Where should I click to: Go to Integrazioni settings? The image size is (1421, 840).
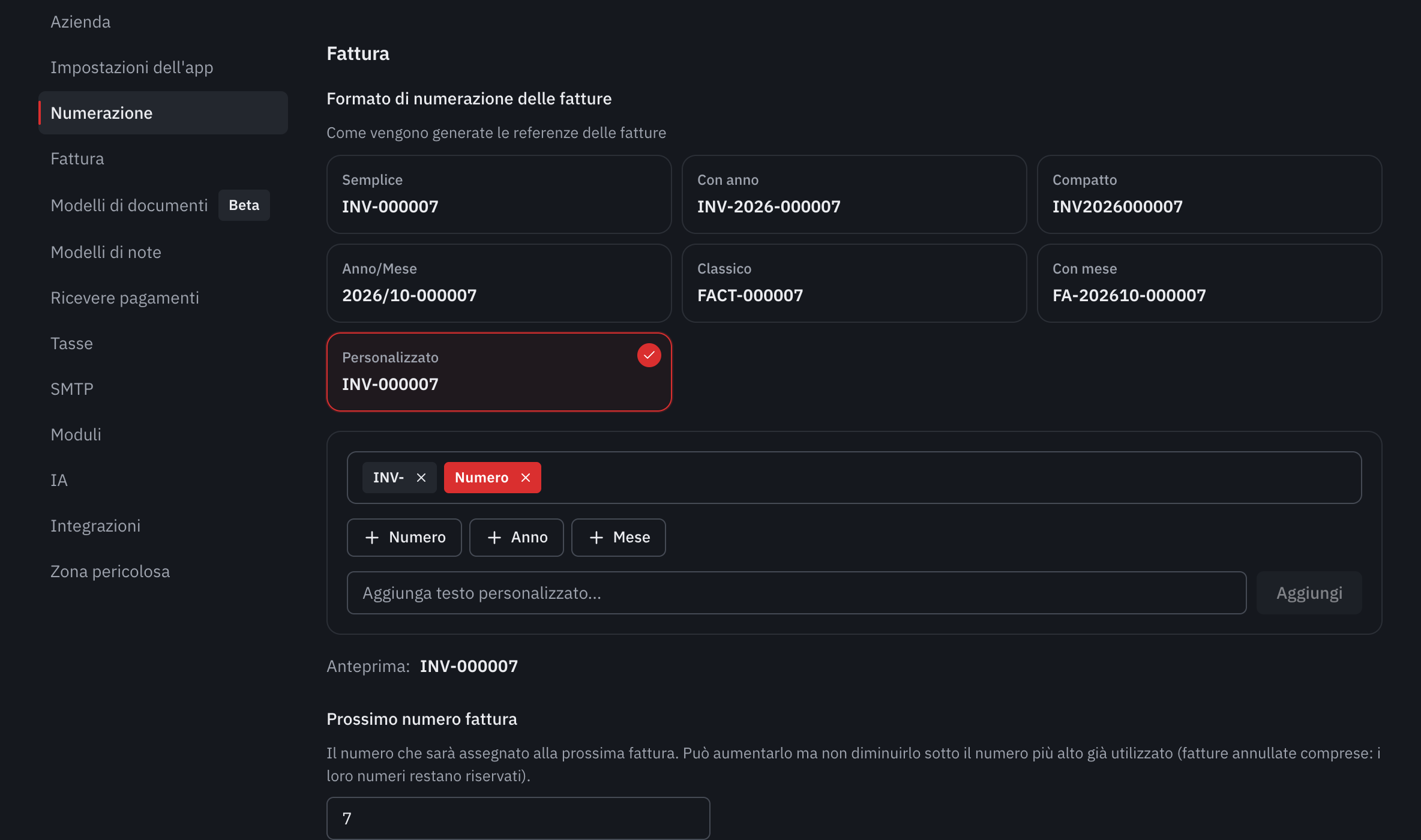click(163, 526)
